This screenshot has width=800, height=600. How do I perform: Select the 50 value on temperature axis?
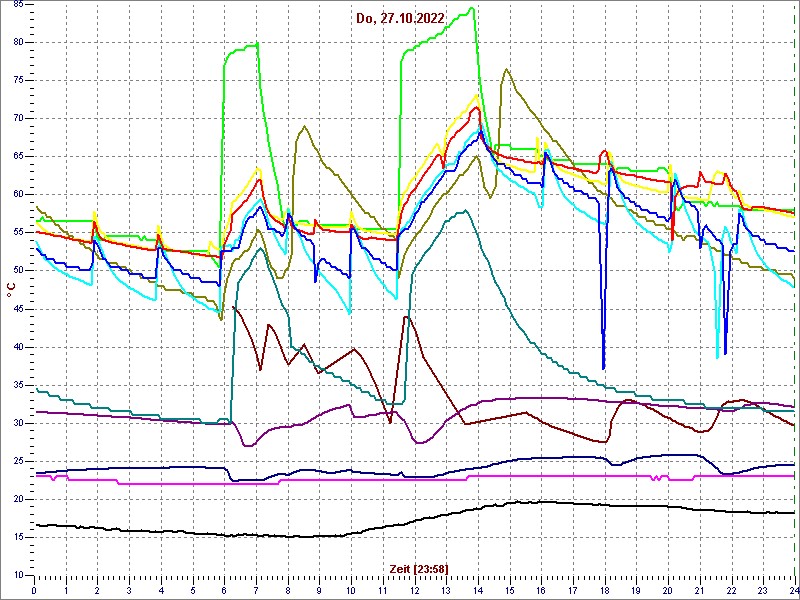17,271
